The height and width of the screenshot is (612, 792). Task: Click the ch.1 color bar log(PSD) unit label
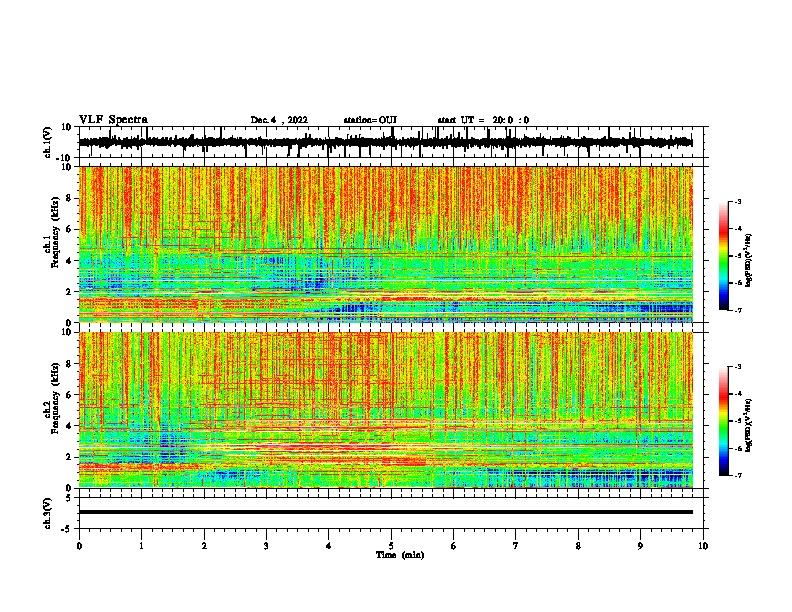point(749,261)
